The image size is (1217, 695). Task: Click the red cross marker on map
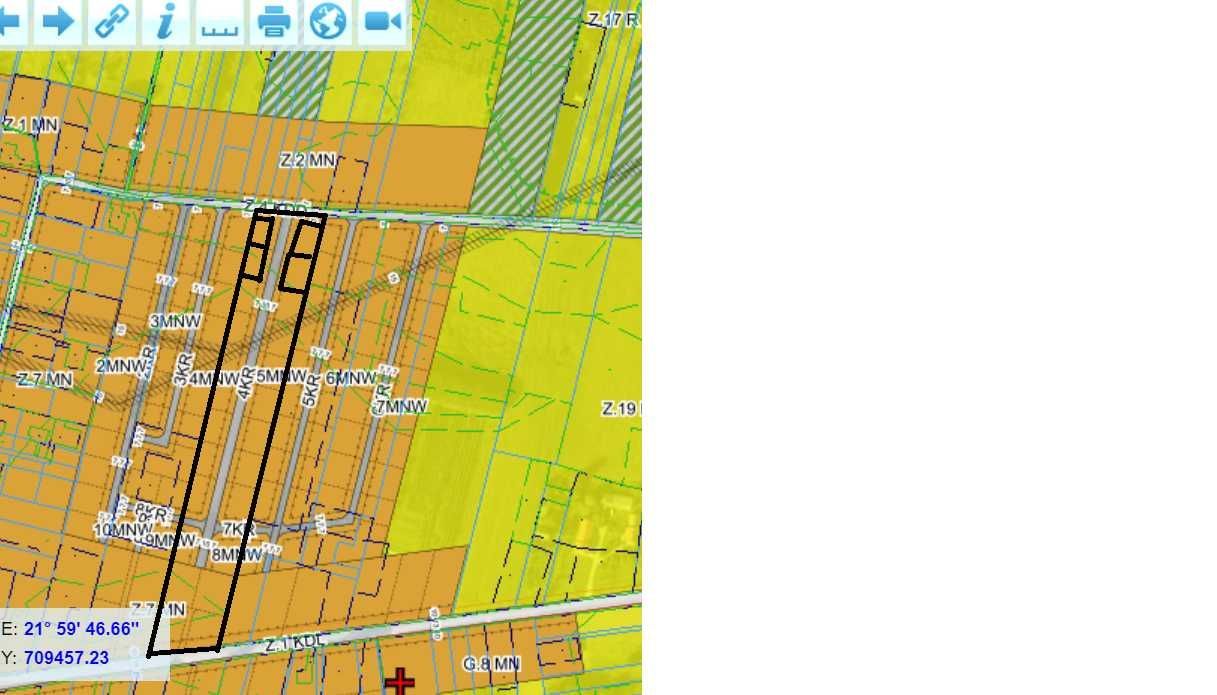(x=400, y=682)
